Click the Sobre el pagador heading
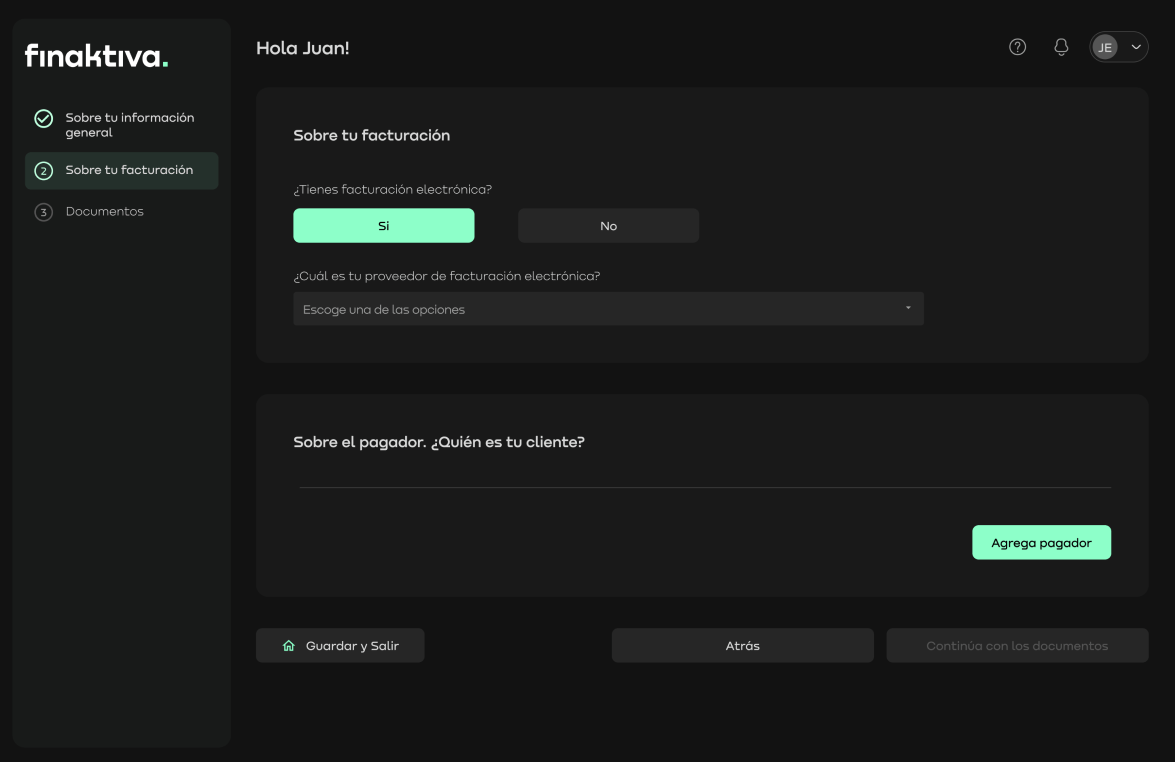The width and height of the screenshot is (1175, 762). tap(439, 442)
